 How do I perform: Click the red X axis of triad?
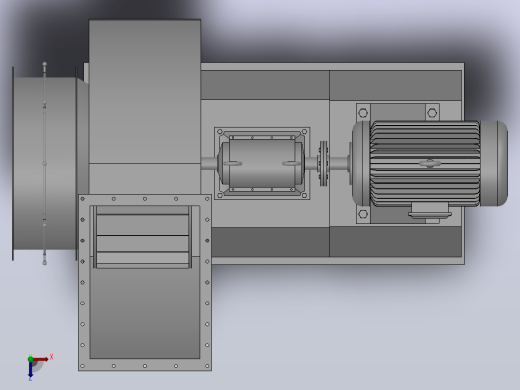tap(41, 359)
